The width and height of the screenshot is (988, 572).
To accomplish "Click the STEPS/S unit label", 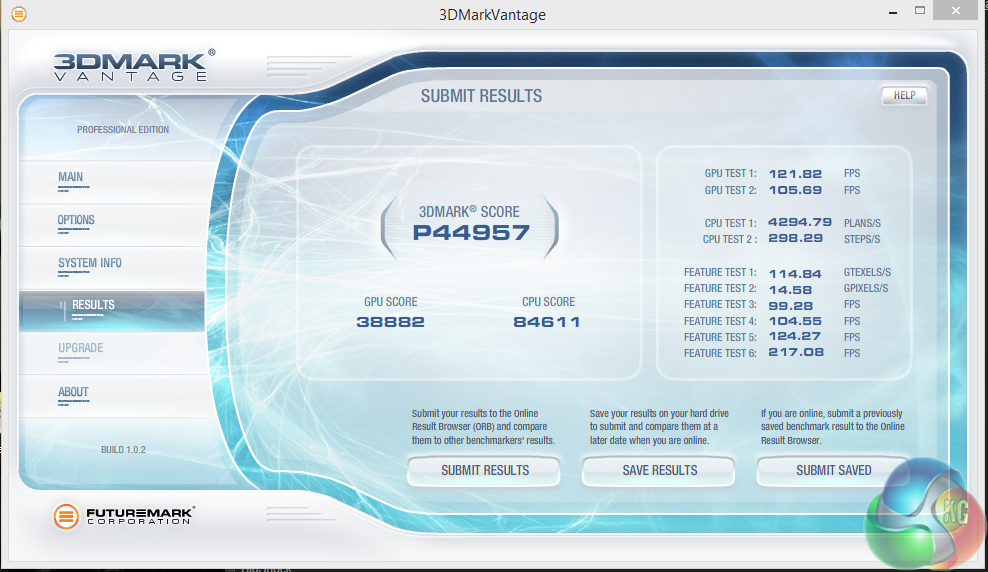I will coord(861,239).
